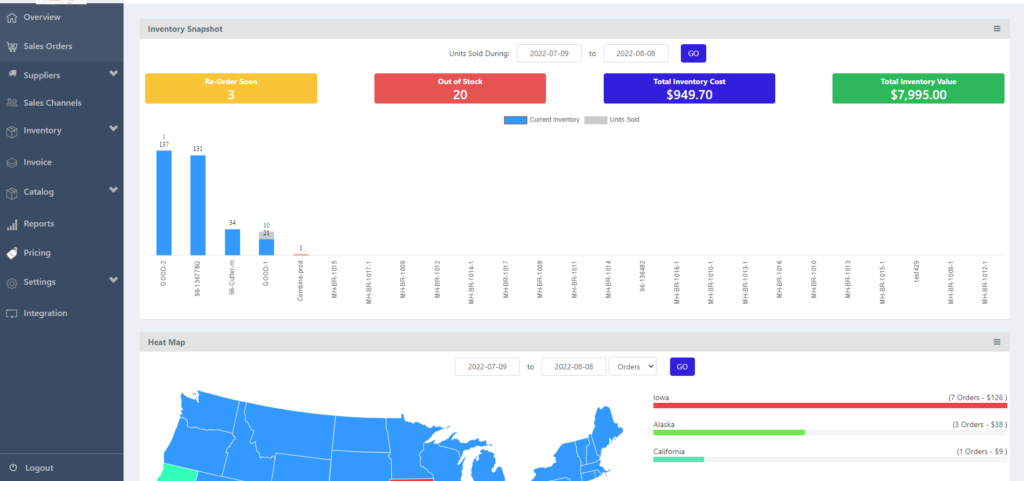Open the Orders dropdown in Heat Map

(x=632, y=367)
